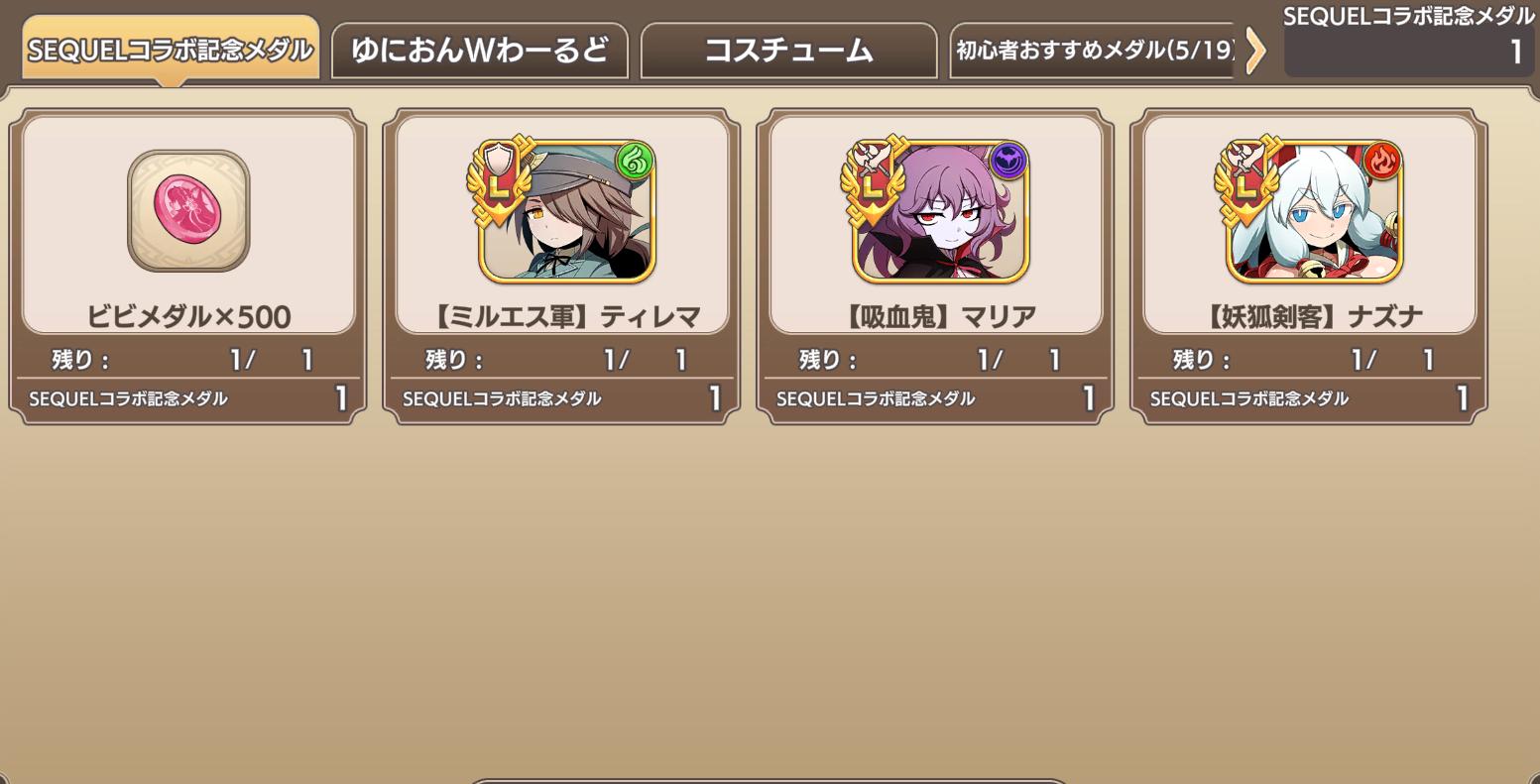The height and width of the screenshot is (784, 1540).
Task: Tap the ナズナ fox swordsman portrait
Action: 1315,211
